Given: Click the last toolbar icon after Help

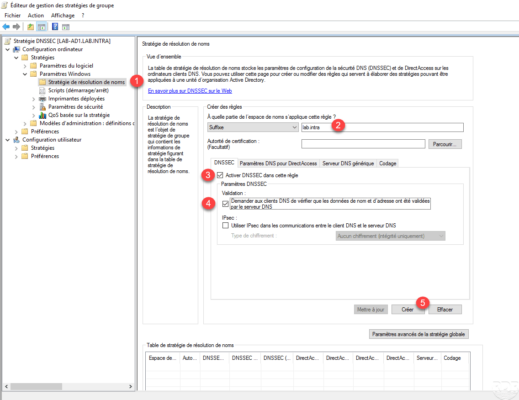Looking at the screenshot, I should [x=66, y=27].
